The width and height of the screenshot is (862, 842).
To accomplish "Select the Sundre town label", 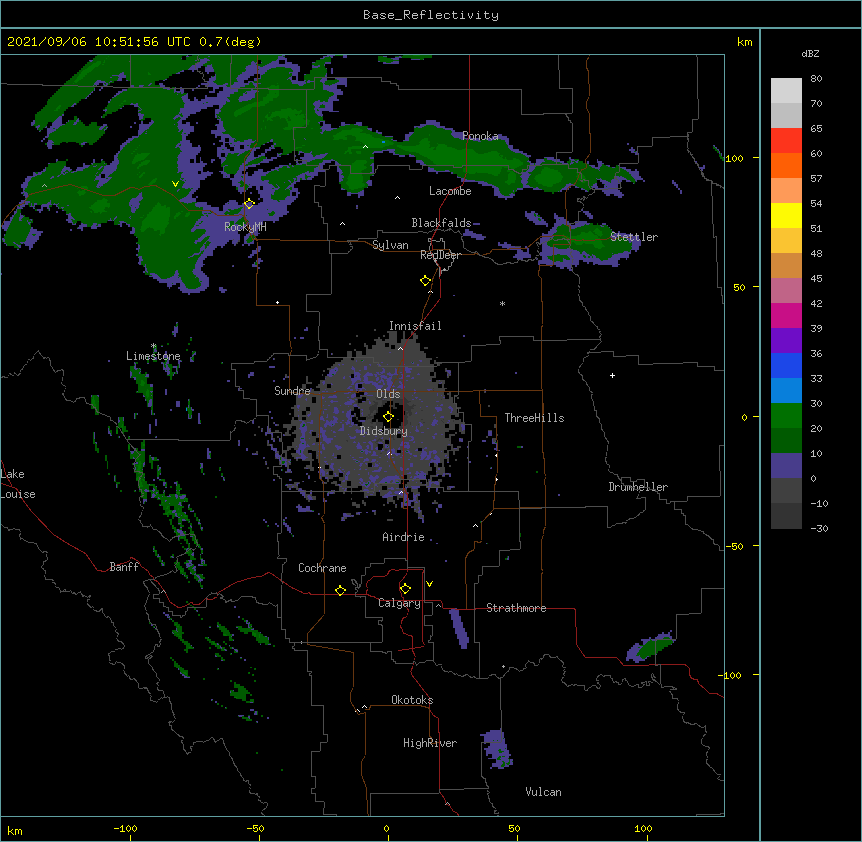I will tap(292, 391).
